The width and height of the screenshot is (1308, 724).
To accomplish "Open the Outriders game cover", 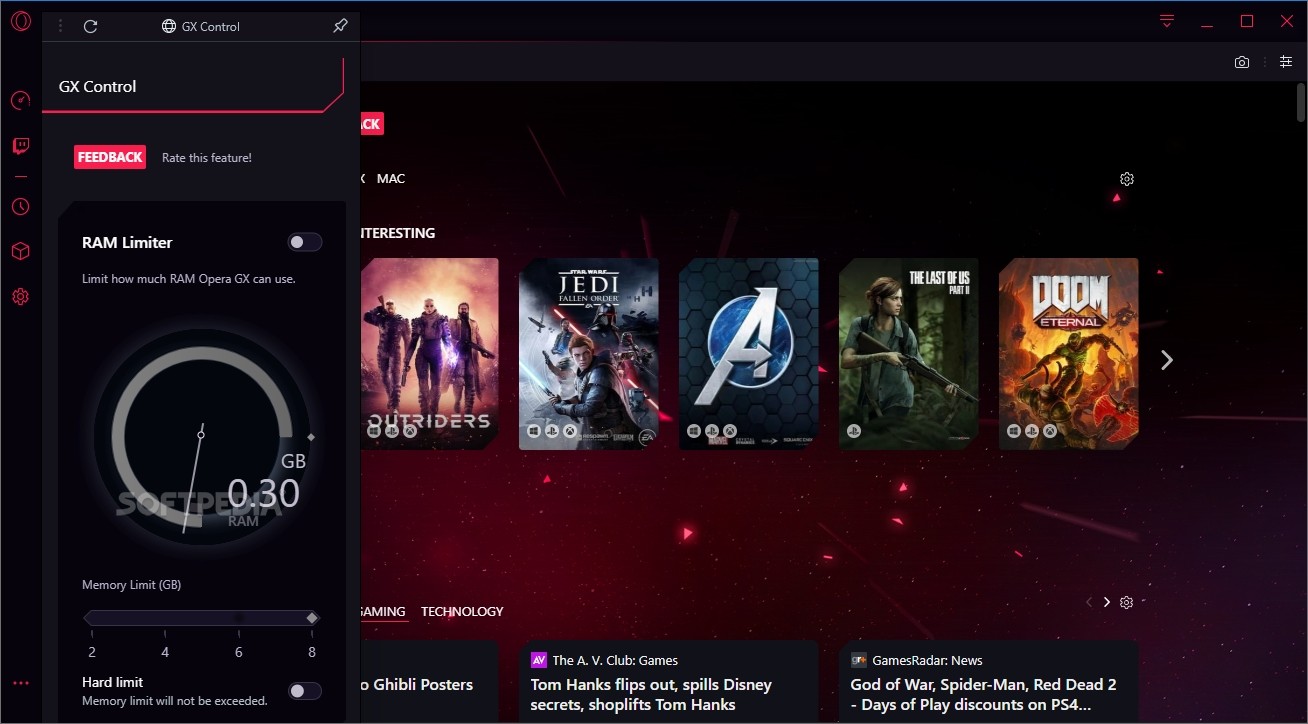I will tap(429, 354).
